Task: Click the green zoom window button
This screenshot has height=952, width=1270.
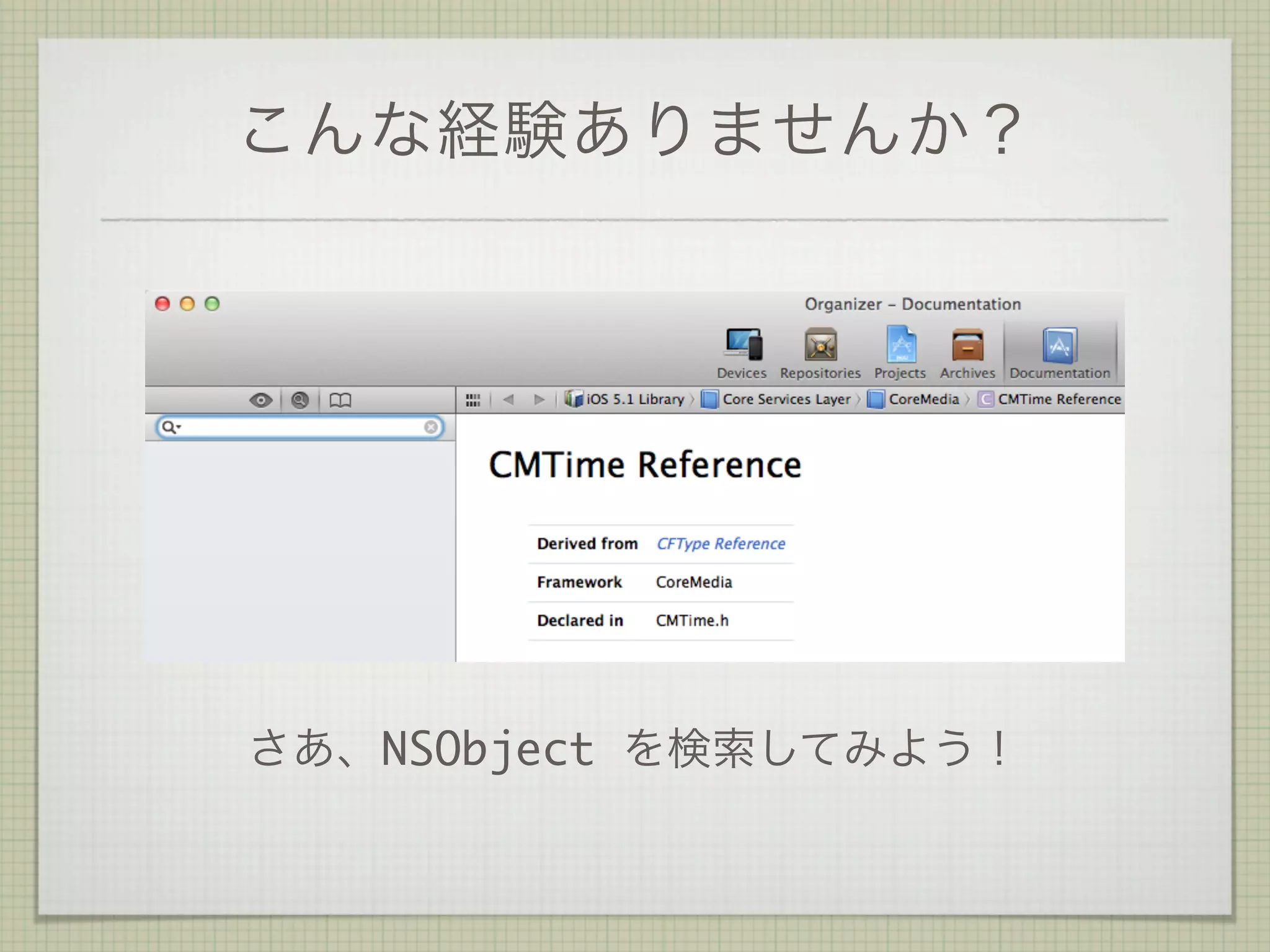Action: coord(212,304)
